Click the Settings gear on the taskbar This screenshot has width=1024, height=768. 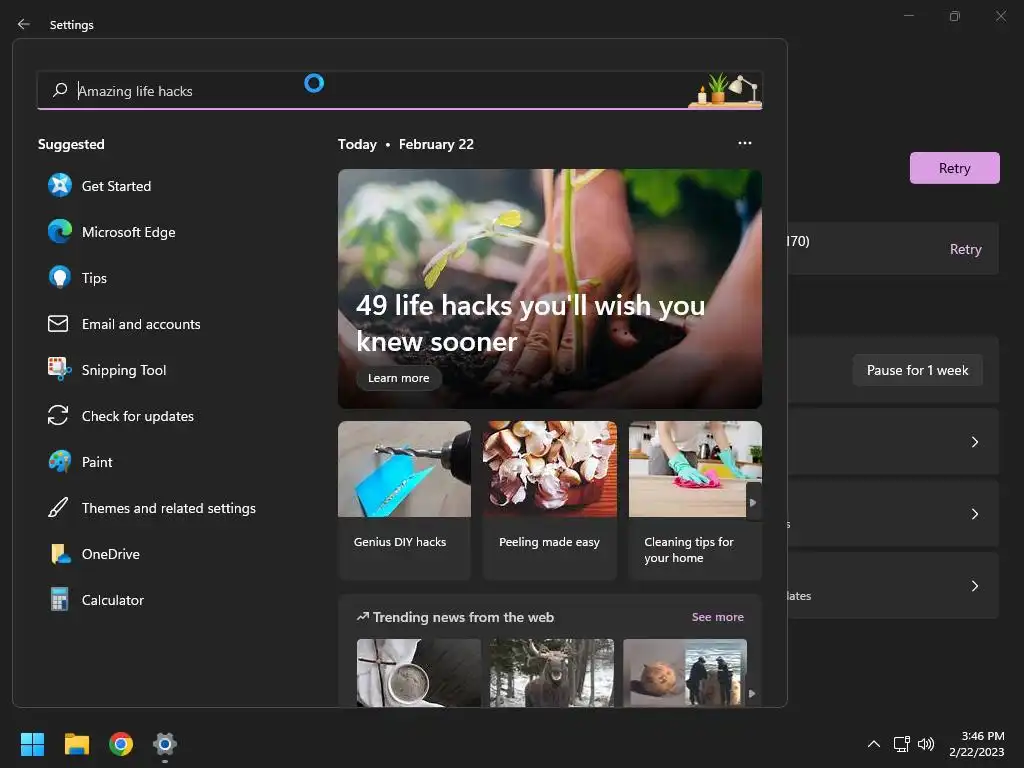(165, 744)
